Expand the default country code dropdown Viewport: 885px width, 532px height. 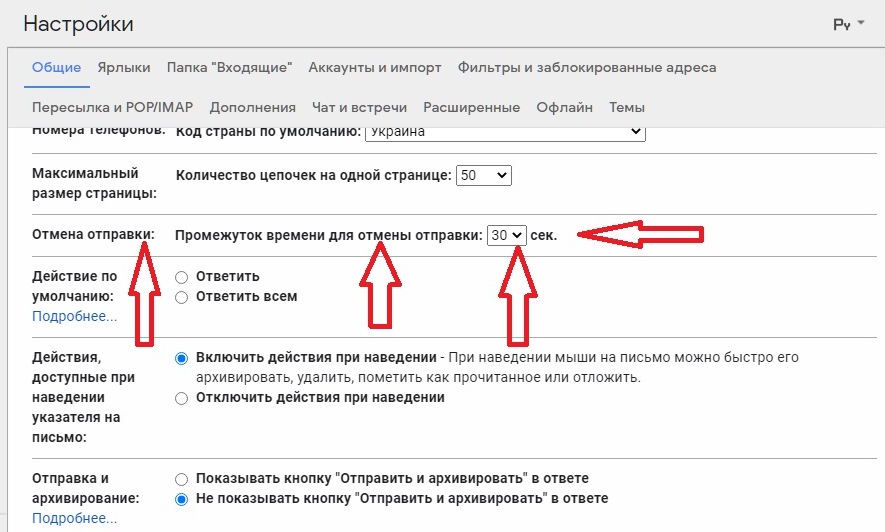(x=503, y=132)
